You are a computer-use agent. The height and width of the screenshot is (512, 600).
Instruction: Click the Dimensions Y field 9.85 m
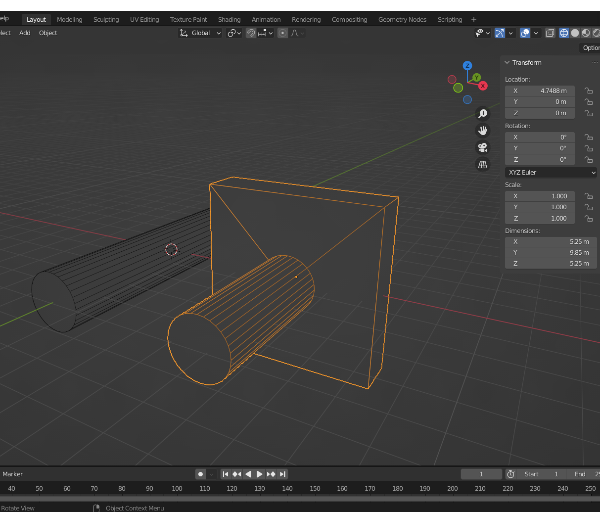551,253
